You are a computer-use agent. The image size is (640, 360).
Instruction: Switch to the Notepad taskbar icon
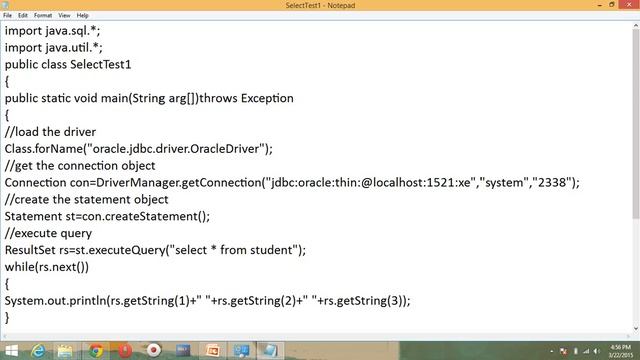point(270,351)
